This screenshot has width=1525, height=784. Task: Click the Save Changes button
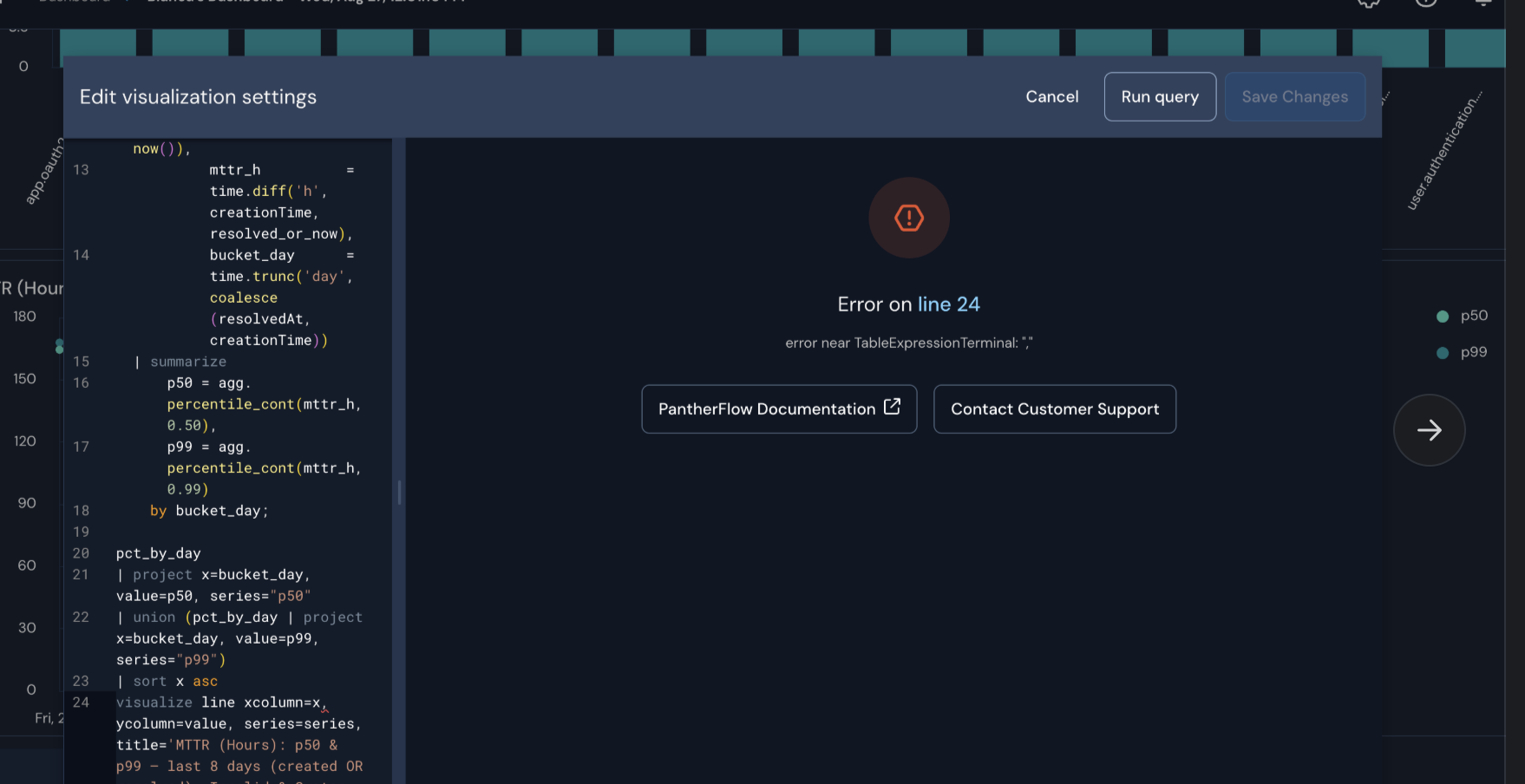(1294, 96)
